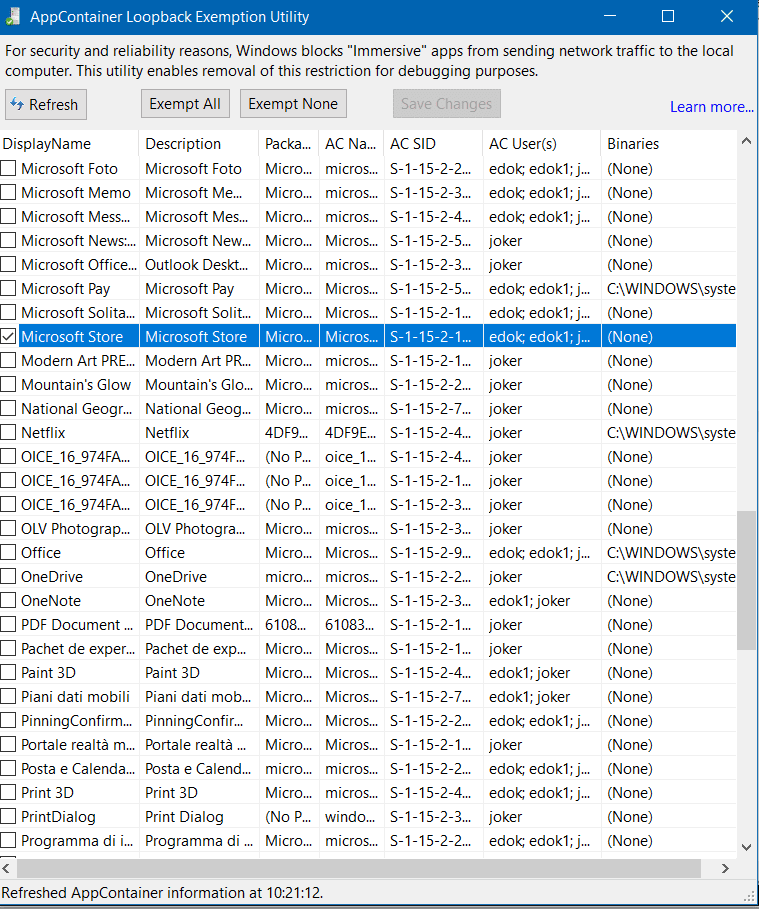759x909 pixels.
Task: Select the Mountain's Glow display name
Action: tap(76, 384)
